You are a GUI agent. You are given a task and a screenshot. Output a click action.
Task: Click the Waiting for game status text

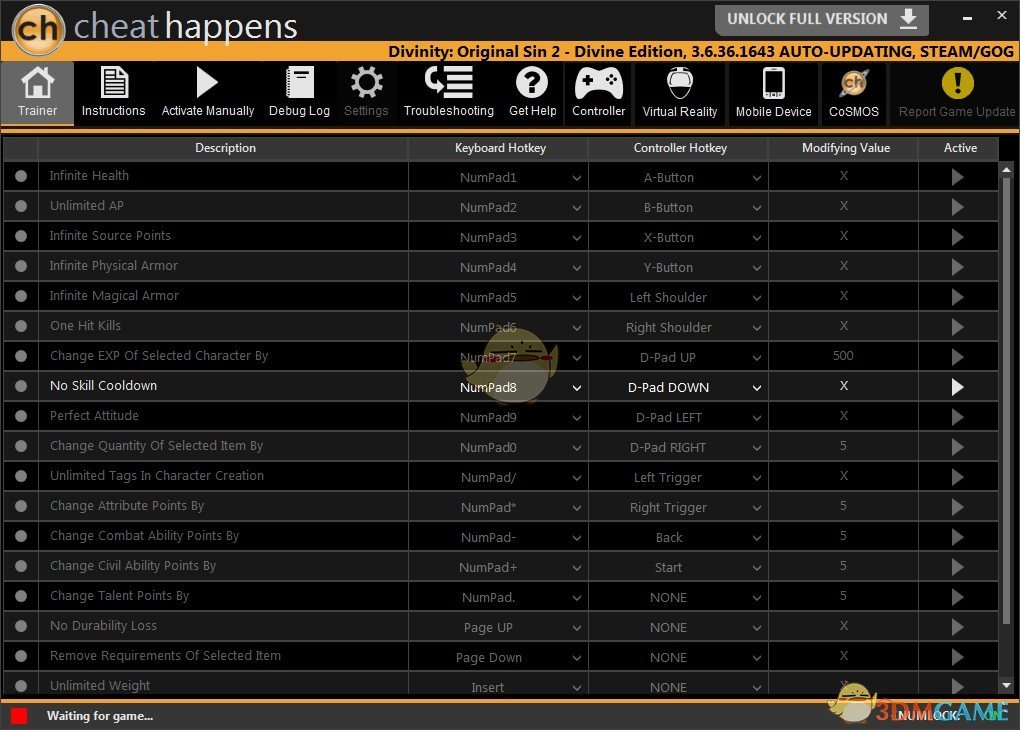(100, 716)
